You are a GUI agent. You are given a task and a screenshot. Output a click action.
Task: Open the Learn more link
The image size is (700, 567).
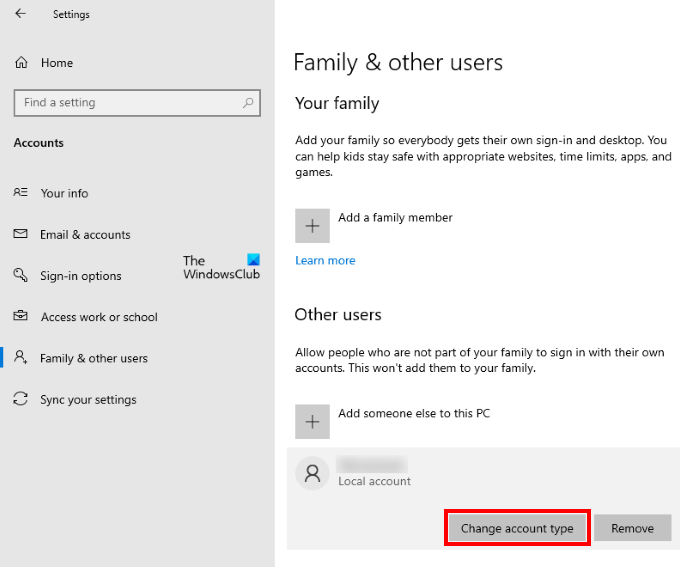coord(325,260)
